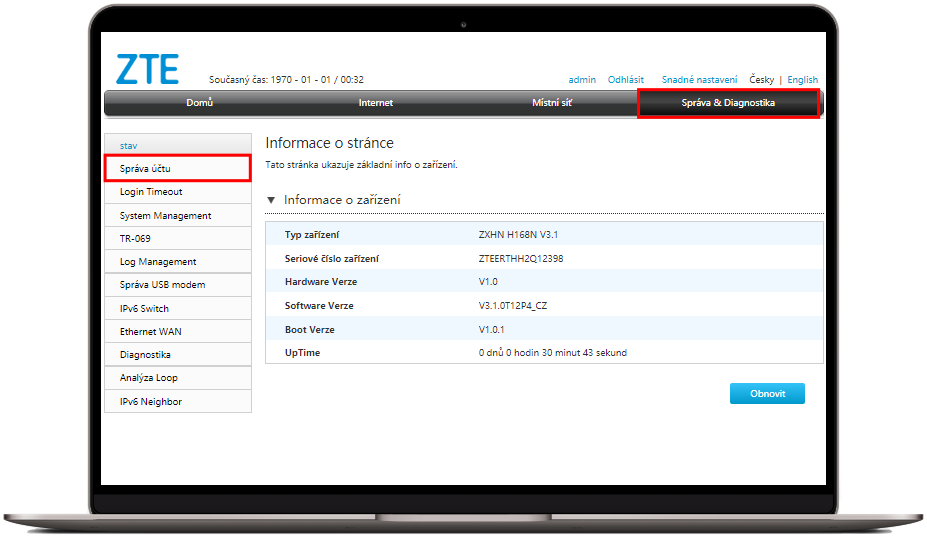Viewport: 927px width, 537px height.
Task: Switch to the Internet tab
Action: pyautogui.click(x=375, y=103)
